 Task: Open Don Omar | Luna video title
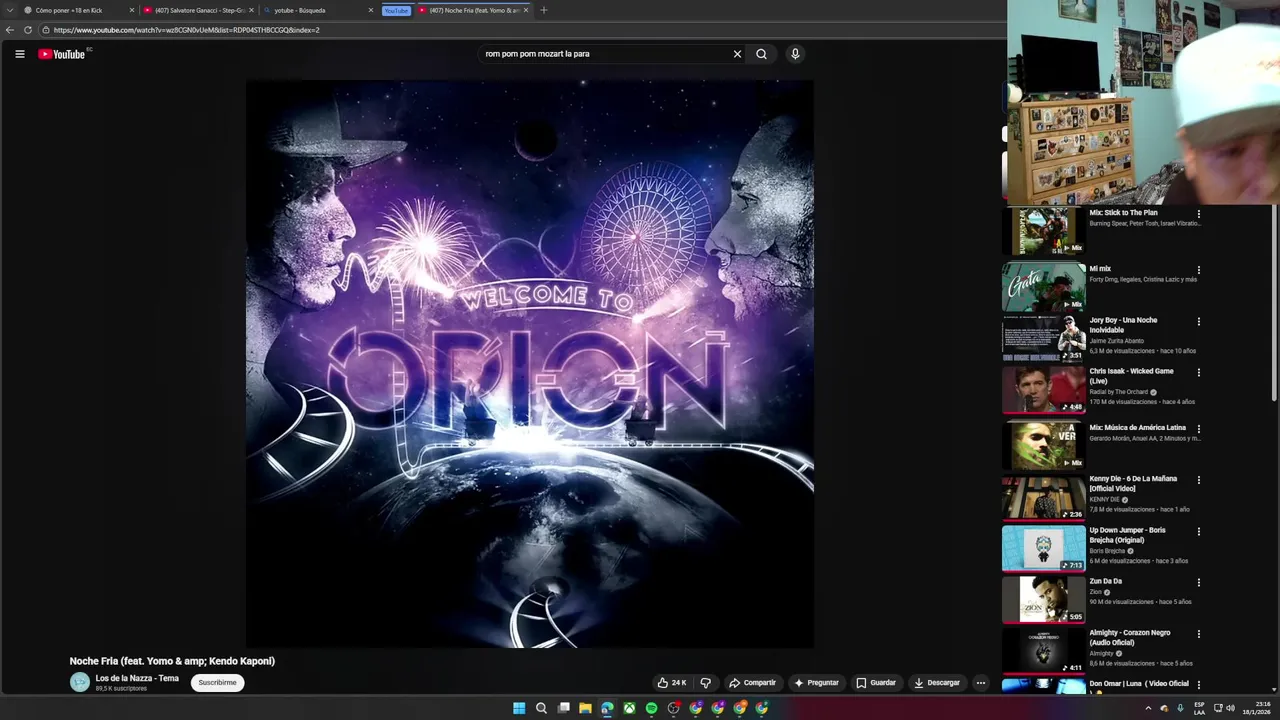point(1139,684)
